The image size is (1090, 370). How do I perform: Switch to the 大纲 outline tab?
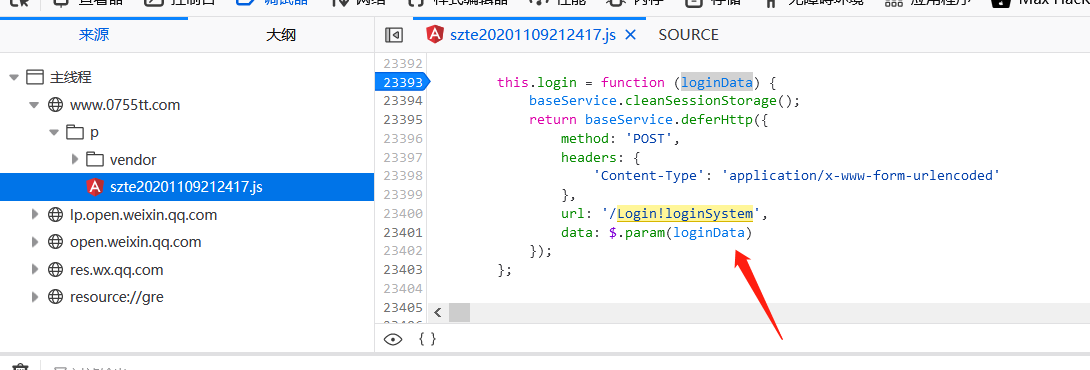pos(281,35)
